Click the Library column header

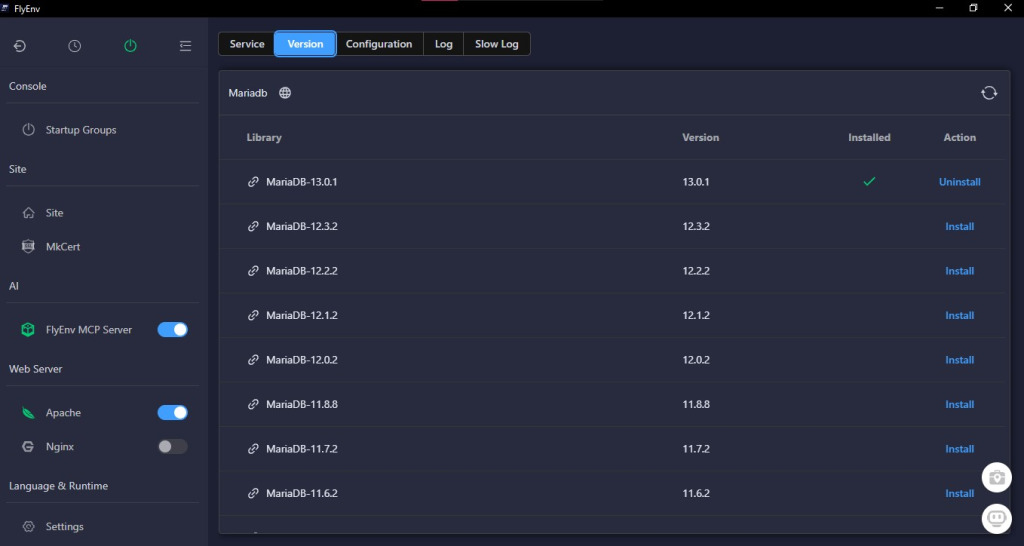pos(264,138)
